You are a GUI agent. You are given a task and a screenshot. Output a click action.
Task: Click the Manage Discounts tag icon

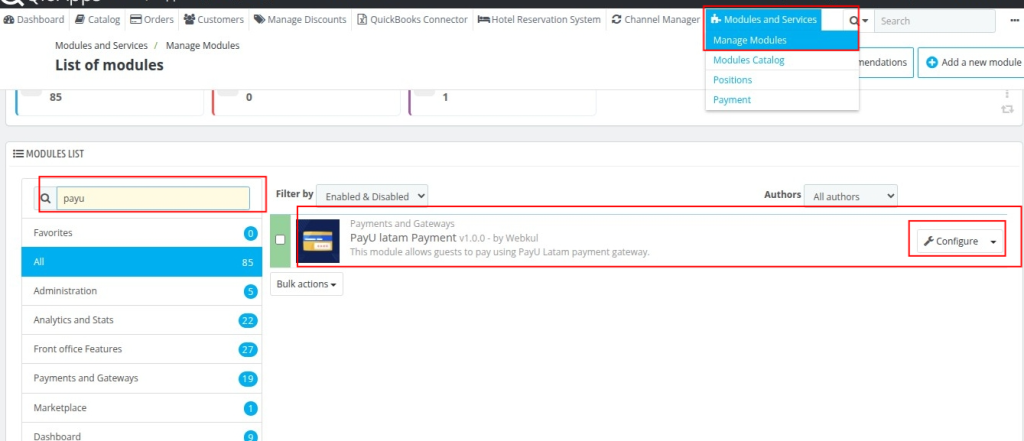(259, 20)
